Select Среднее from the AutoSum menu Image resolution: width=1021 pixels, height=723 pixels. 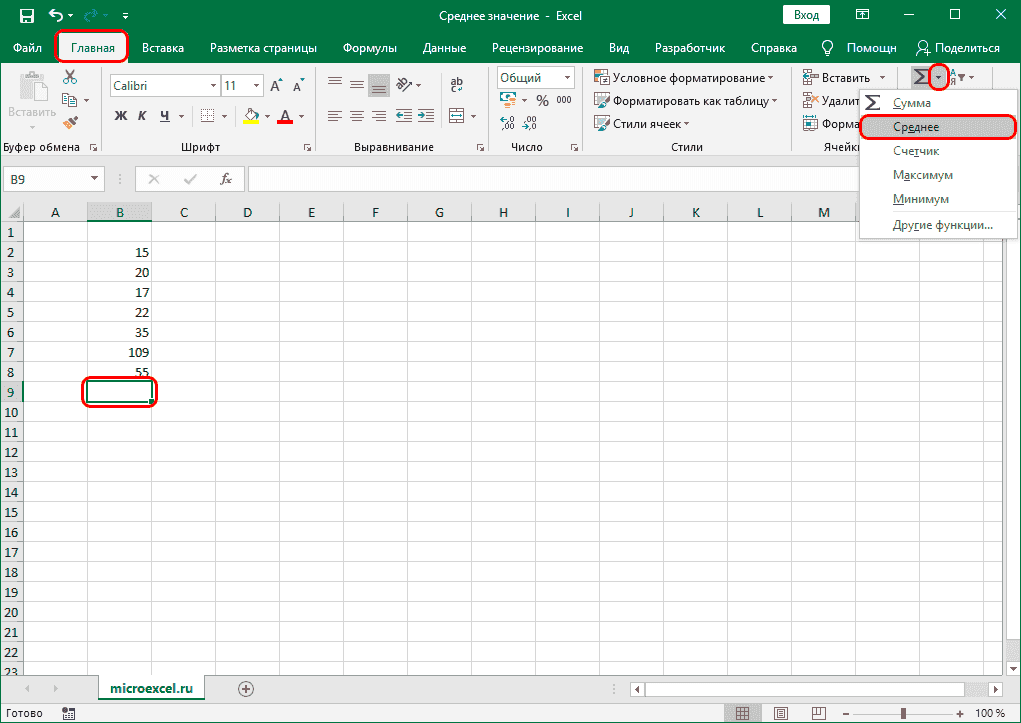click(x=937, y=126)
